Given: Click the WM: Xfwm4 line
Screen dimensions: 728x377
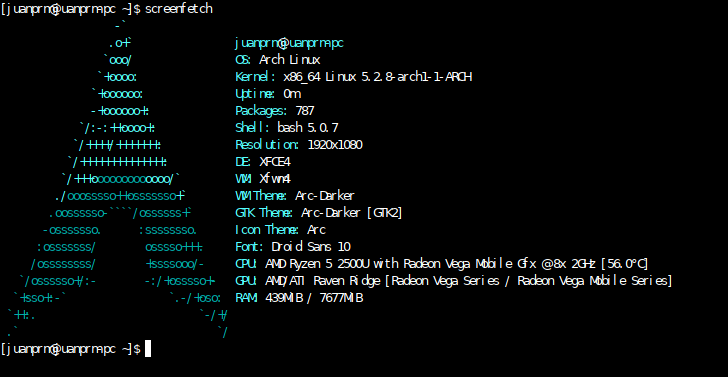Looking at the screenshot, I should 263,179.
